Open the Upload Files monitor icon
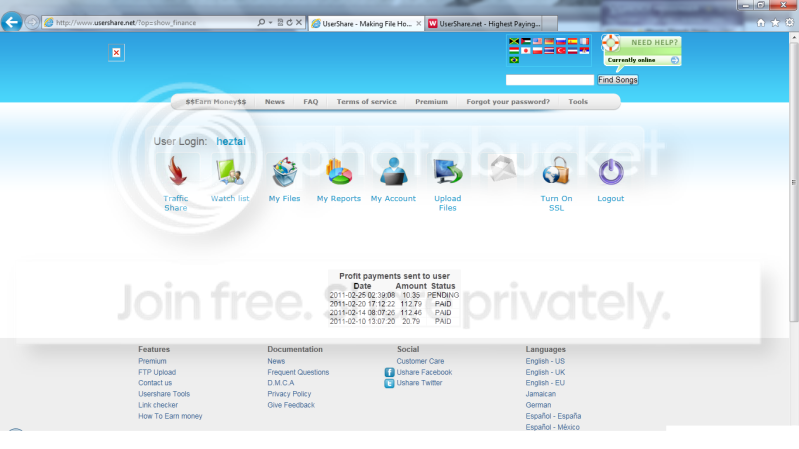The width and height of the screenshot is (799, 449). click(x=447, y=171)
